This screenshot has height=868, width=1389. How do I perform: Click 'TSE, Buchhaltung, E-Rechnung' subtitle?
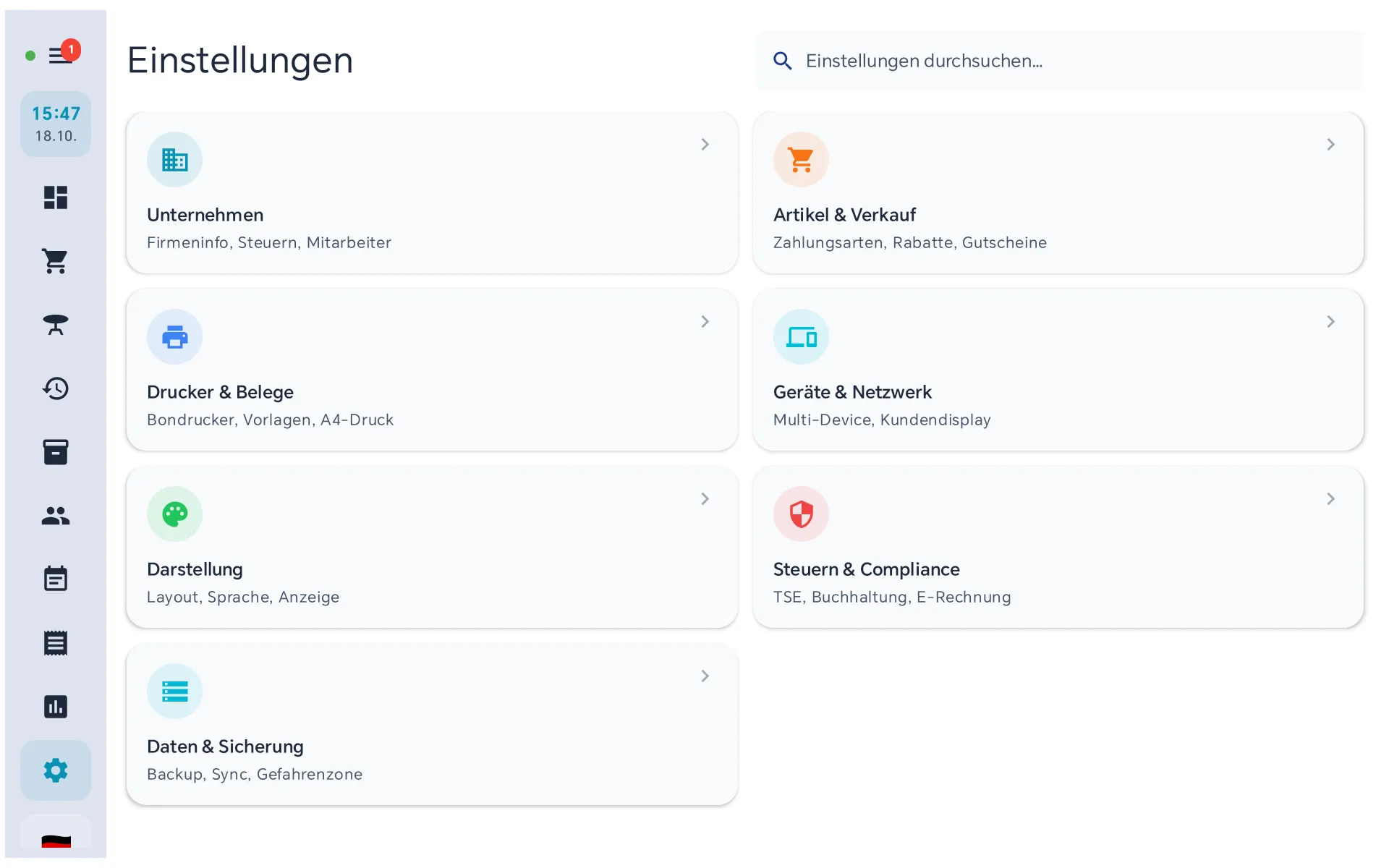pos(892,597)
